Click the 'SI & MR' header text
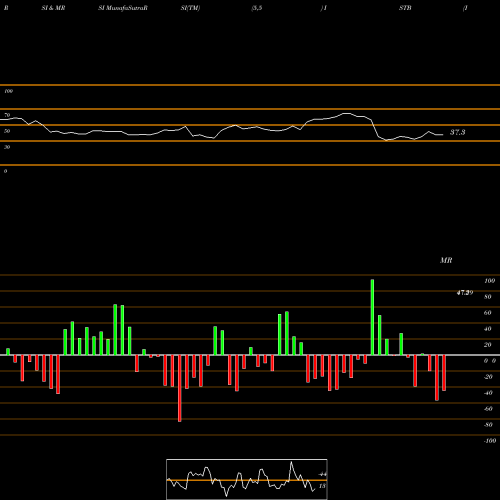This screenshot has width=500, height=500. pyautogui.click(x=53, y=8)
